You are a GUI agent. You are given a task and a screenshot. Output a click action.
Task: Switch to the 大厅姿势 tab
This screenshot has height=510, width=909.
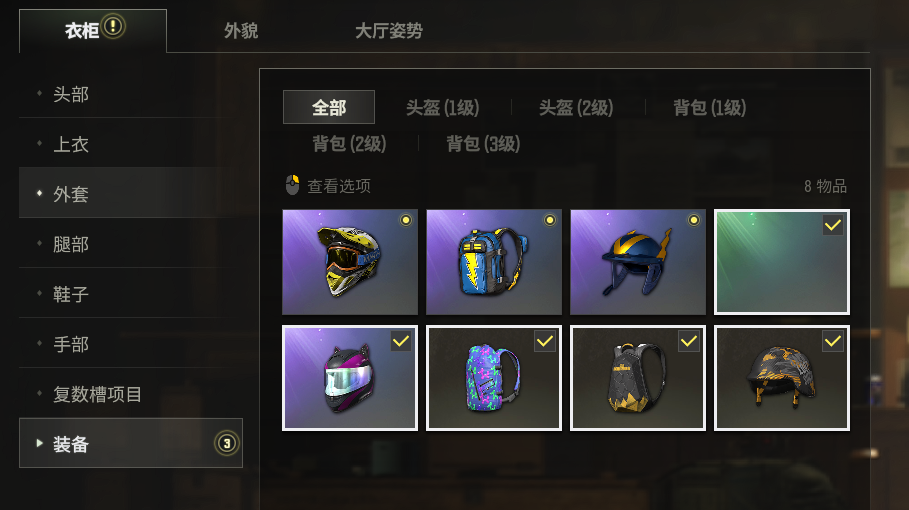(388, 31)
